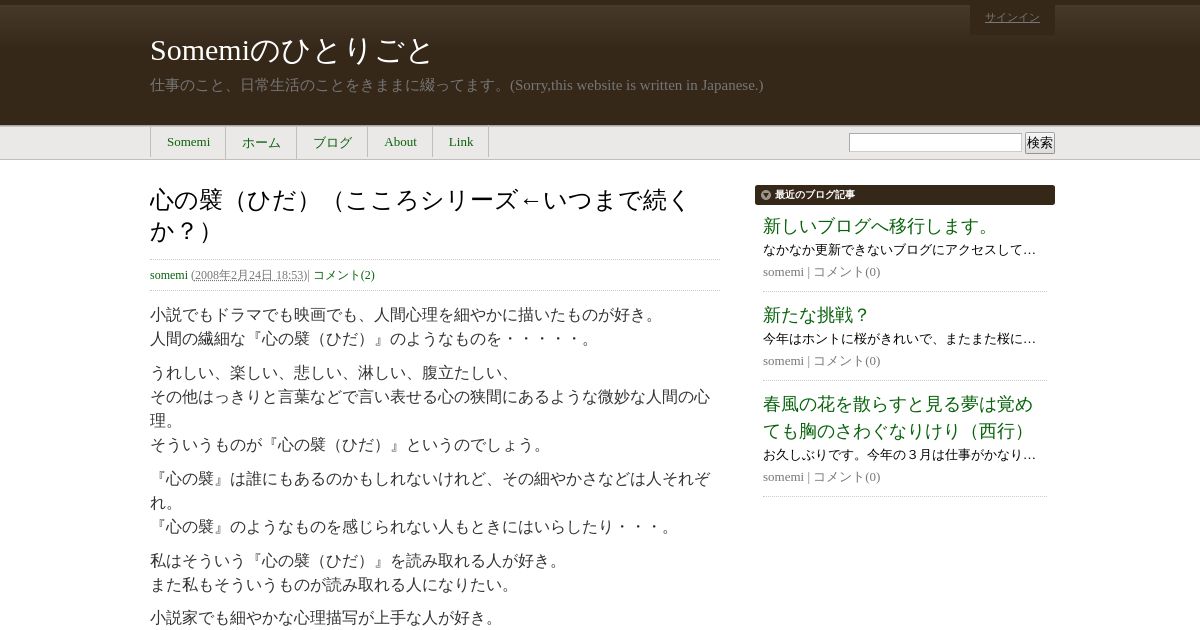Open the Somemiのひとりごと site title
The width and height of the screenshot is (1200, 630).
tap(291, 50)
